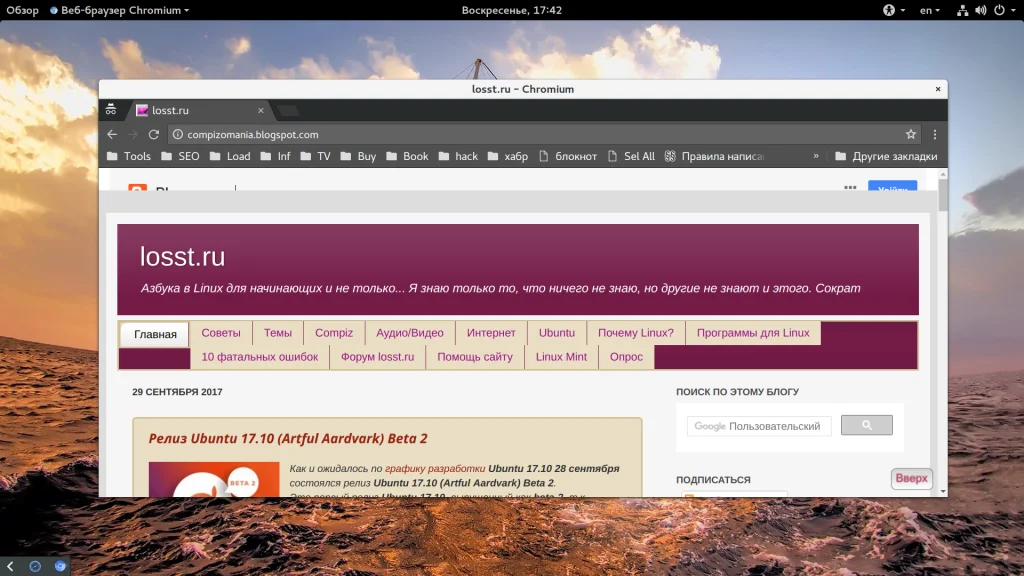This screenshot has height=576, width=1024.
Task: Open the Buy bookmark folder
Action: coord(358,156)
